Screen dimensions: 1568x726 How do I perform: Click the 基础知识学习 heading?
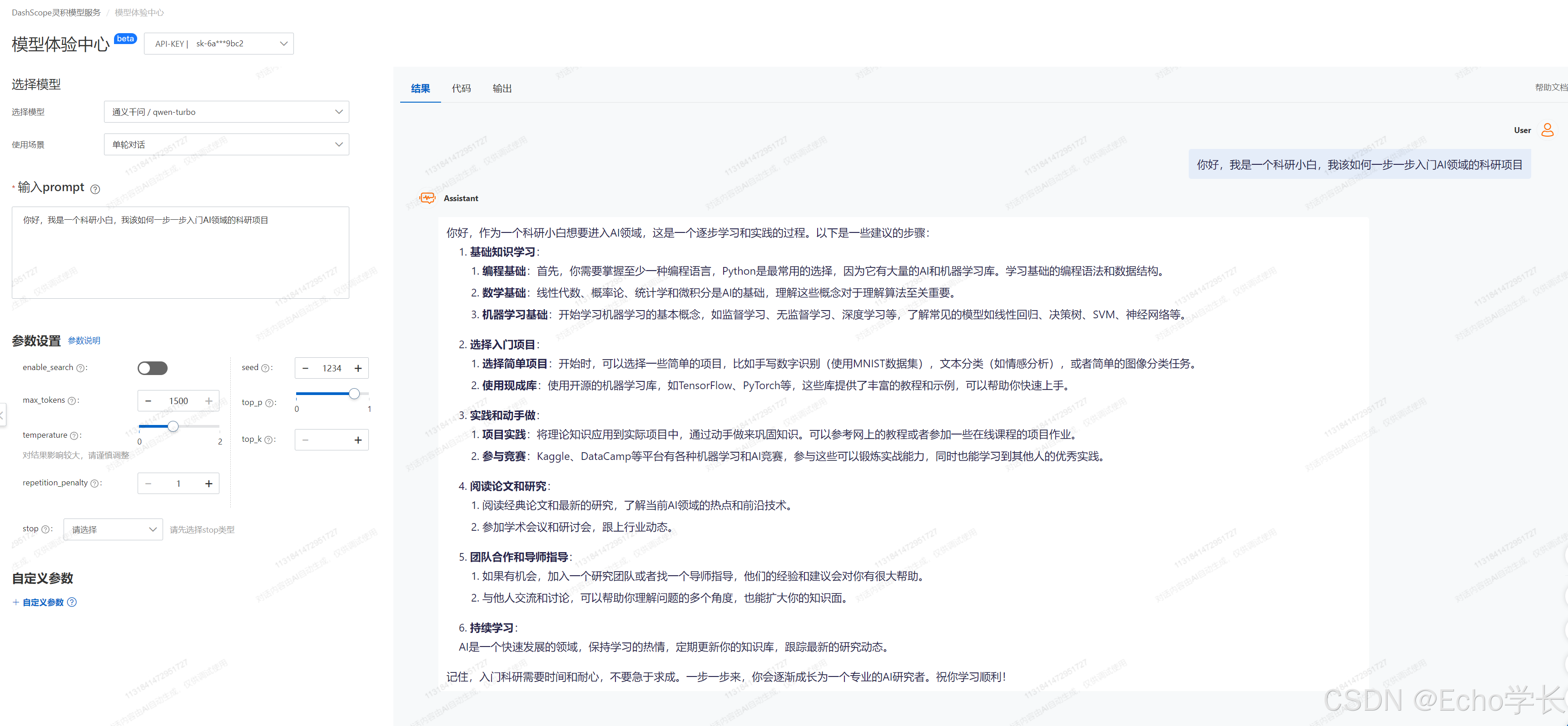coord(502,252)
